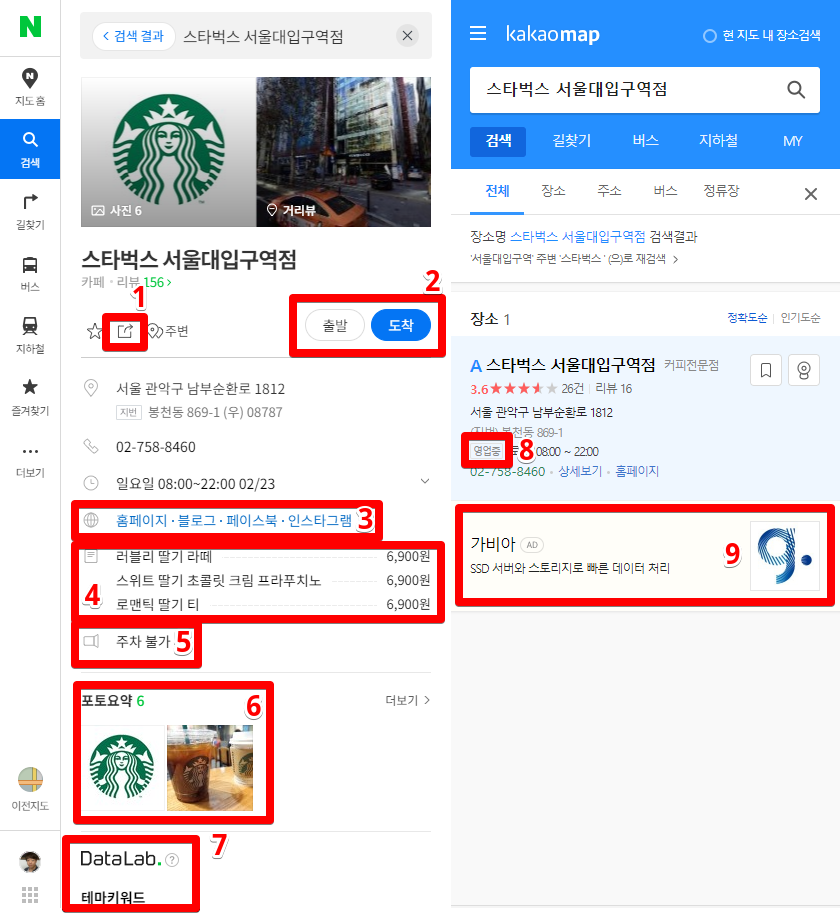Open 길찾기 in the Naver sidebar

point(30,211)
